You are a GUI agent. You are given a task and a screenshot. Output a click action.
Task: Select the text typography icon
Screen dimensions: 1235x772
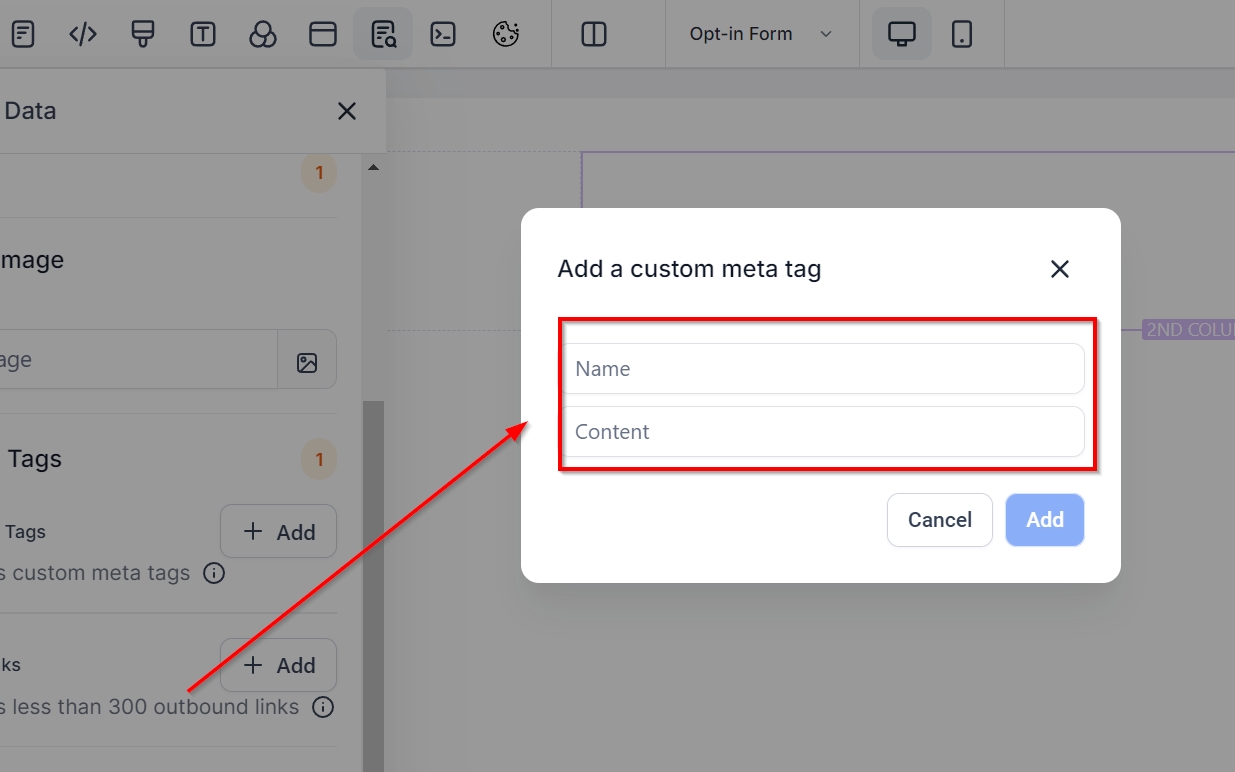click(203, 34)
